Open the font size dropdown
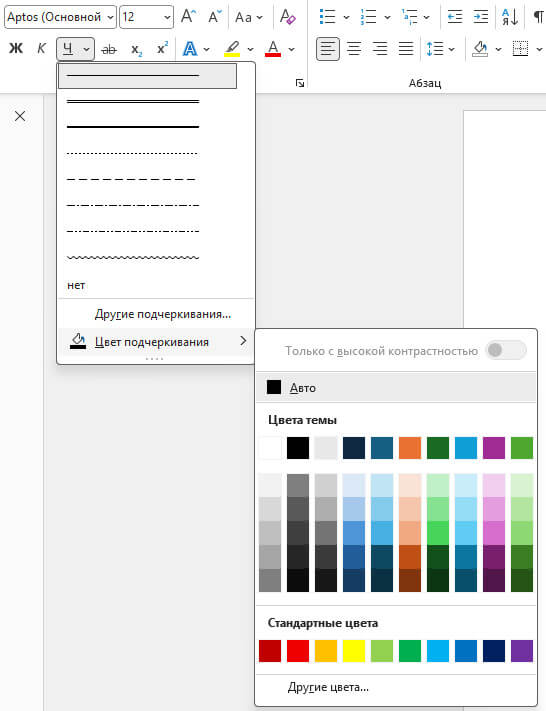Image resolution: width=546 pixels, height=711 pixels. pos(167,17)
